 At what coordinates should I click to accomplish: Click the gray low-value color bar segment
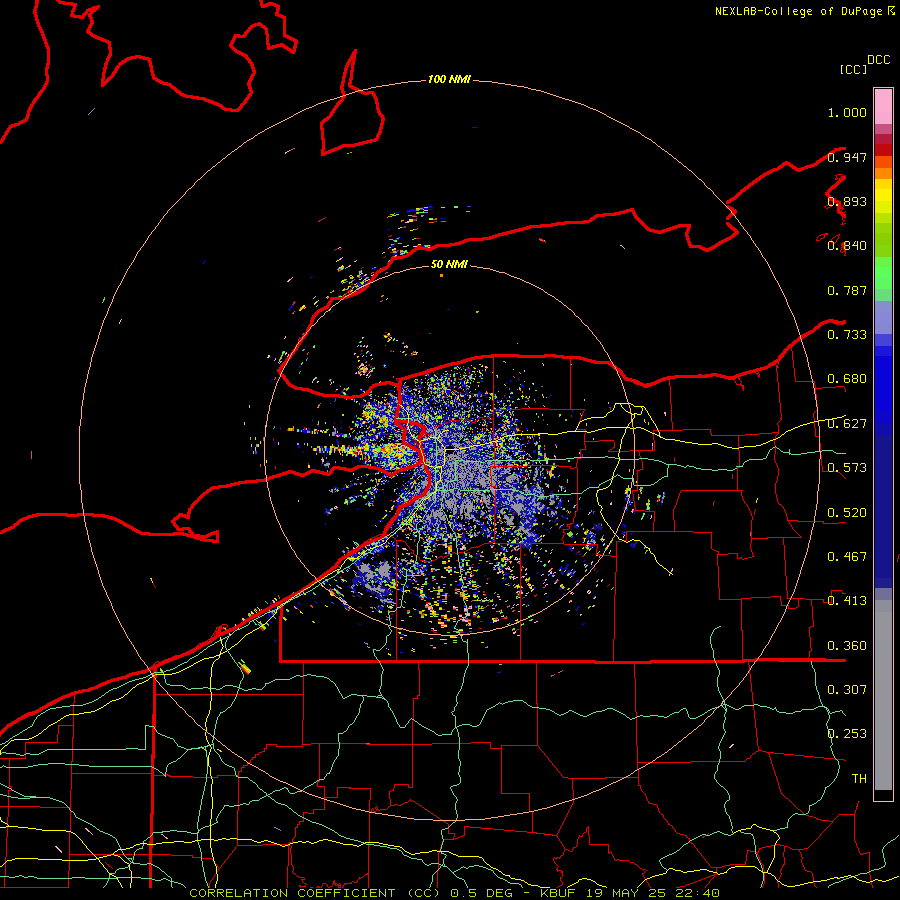[x=883, y=695]
